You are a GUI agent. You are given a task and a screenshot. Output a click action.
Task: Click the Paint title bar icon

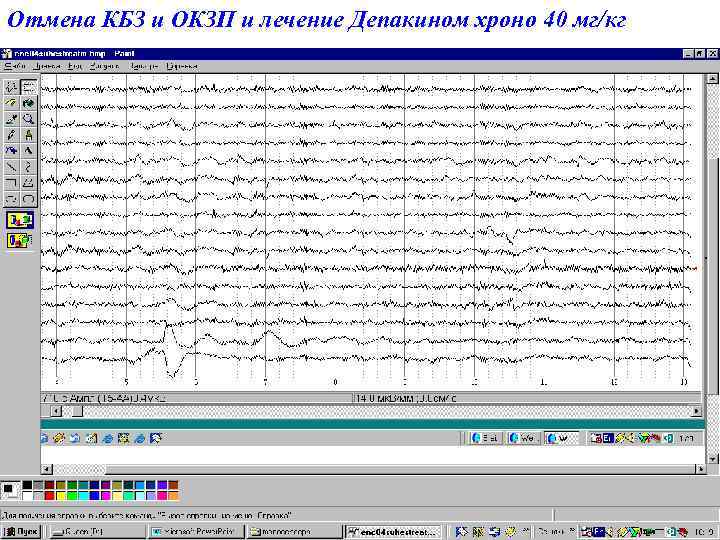[x=6, y=54]
